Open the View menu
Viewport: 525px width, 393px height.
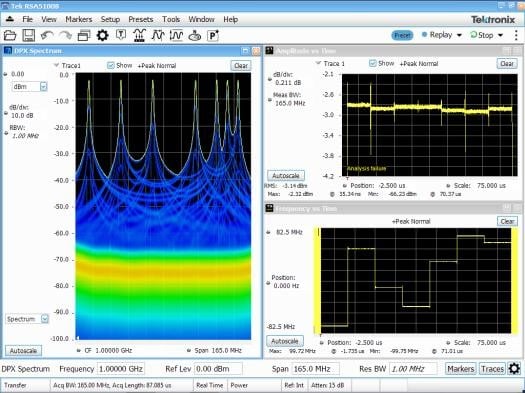(49, 19)
